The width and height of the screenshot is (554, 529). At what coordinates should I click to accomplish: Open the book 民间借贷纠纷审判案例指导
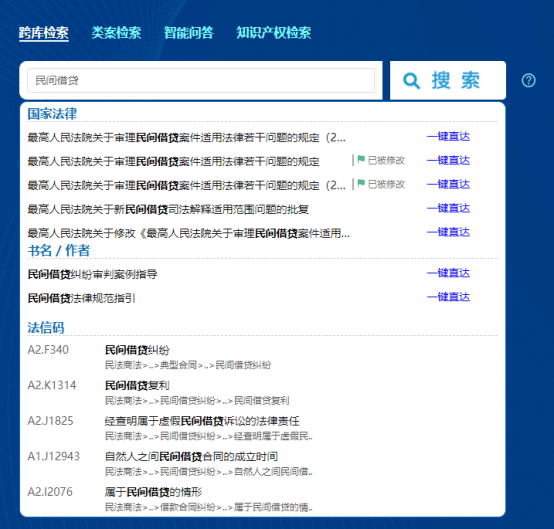click(x=93, y=274)
